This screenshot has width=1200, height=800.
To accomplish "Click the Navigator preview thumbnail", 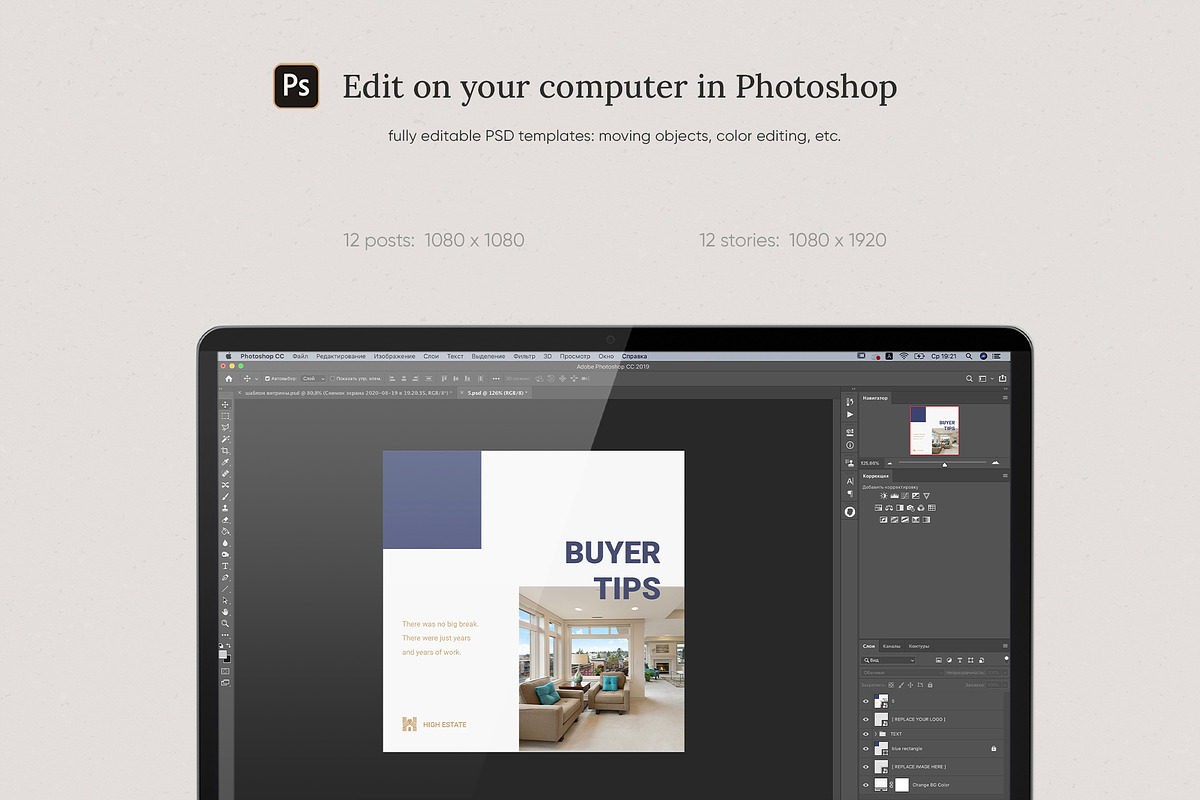I will point(934,431).
